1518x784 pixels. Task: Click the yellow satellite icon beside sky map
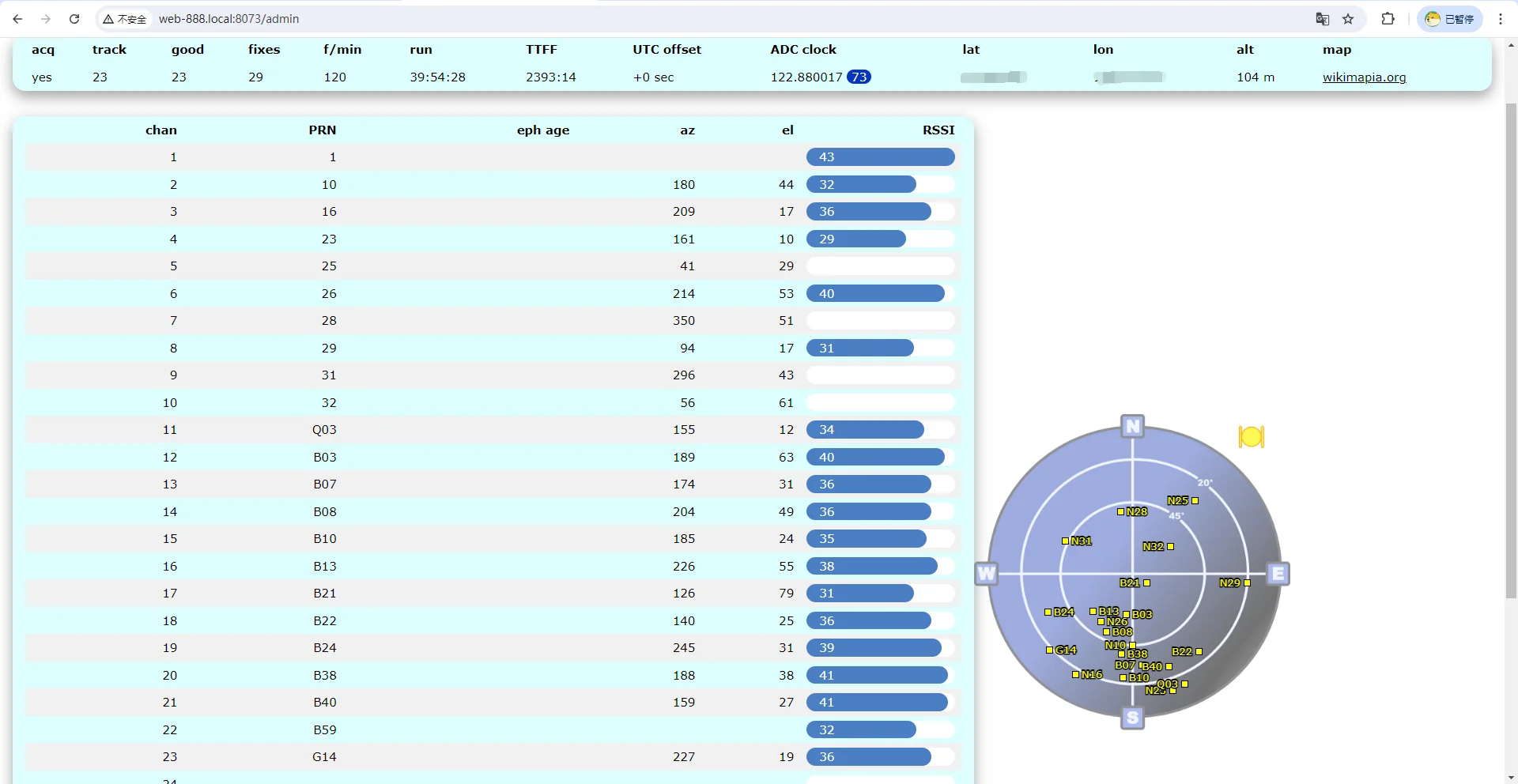click(x=1252, y=436)
